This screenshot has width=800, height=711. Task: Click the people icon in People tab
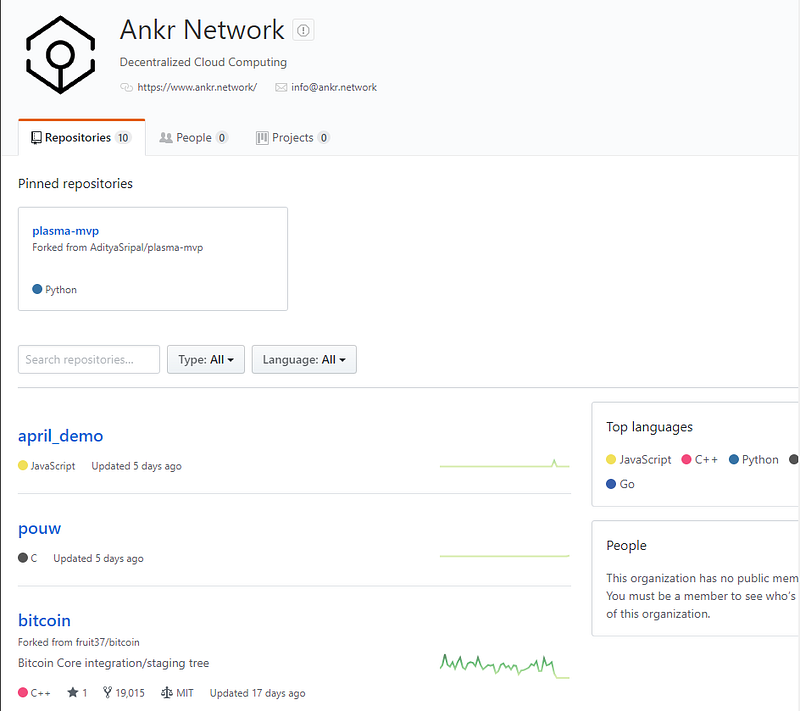point(166,138)
